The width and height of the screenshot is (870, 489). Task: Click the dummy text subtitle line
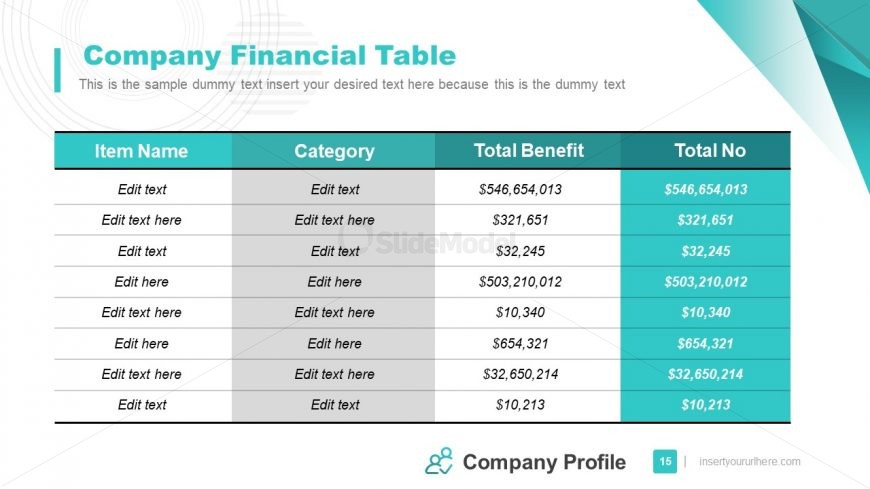352,84
